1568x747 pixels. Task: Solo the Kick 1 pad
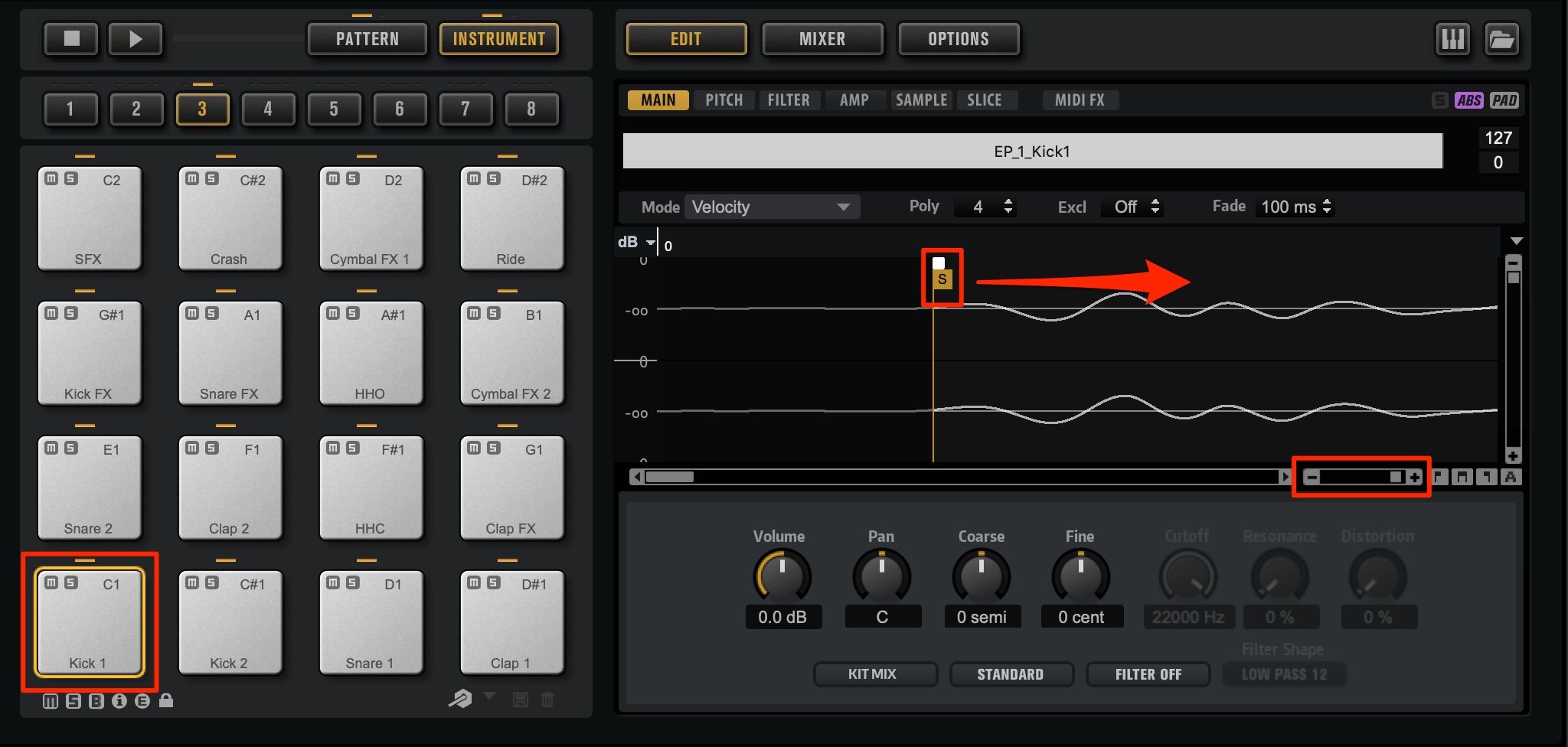[x=71, y=582]
